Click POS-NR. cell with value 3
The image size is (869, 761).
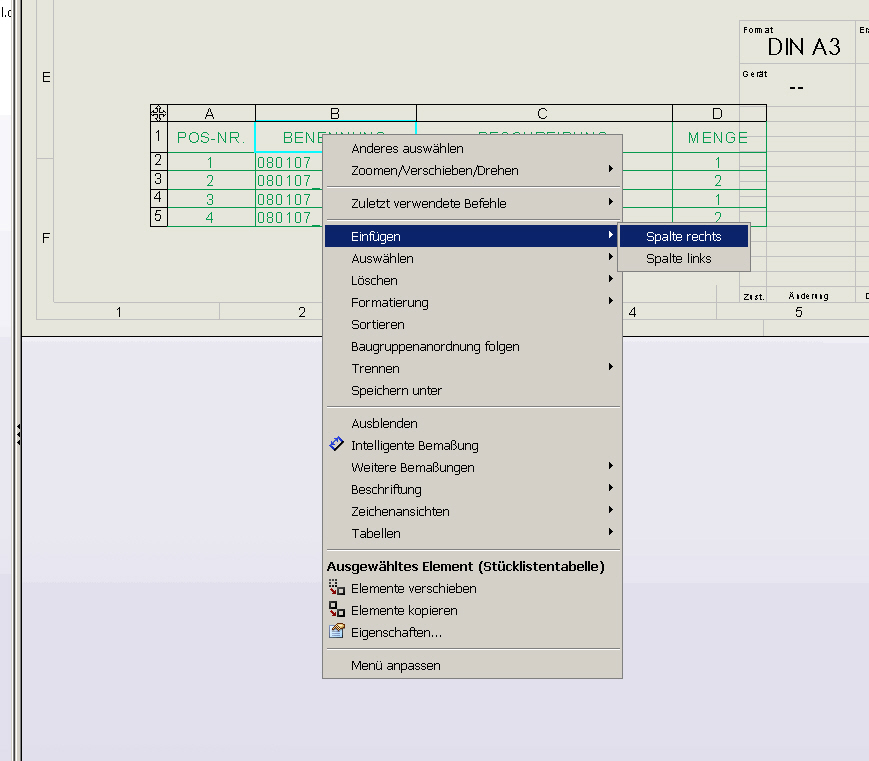tap(210, 200)
